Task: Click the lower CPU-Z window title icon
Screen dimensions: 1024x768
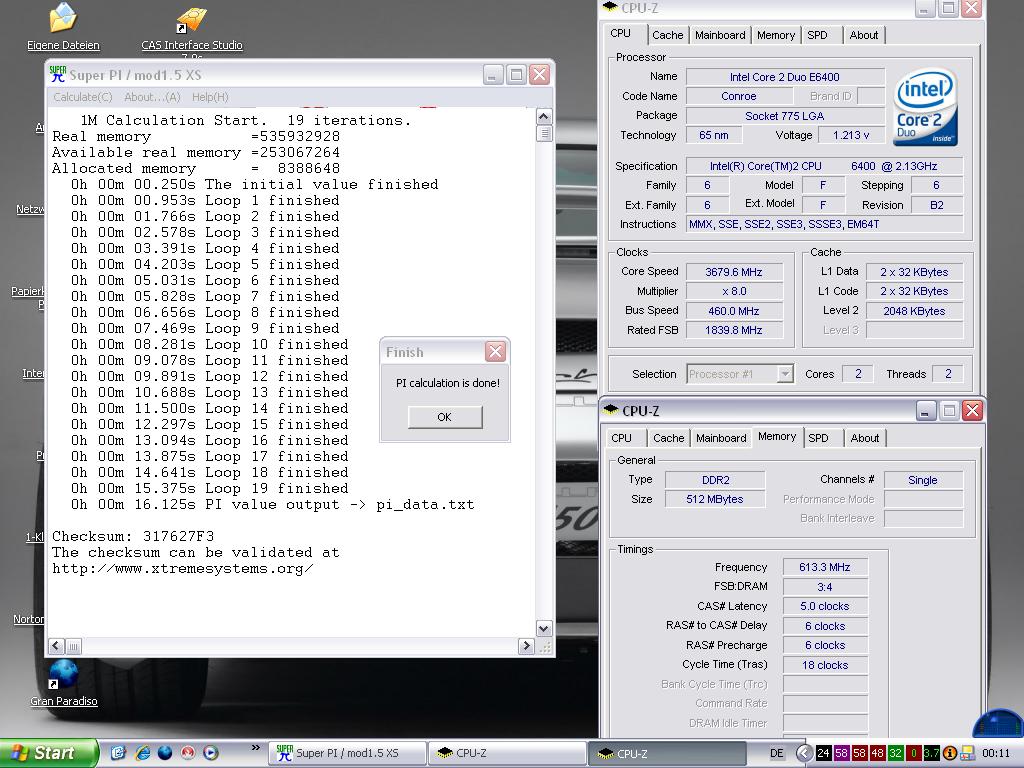Action: click(611, 410)
